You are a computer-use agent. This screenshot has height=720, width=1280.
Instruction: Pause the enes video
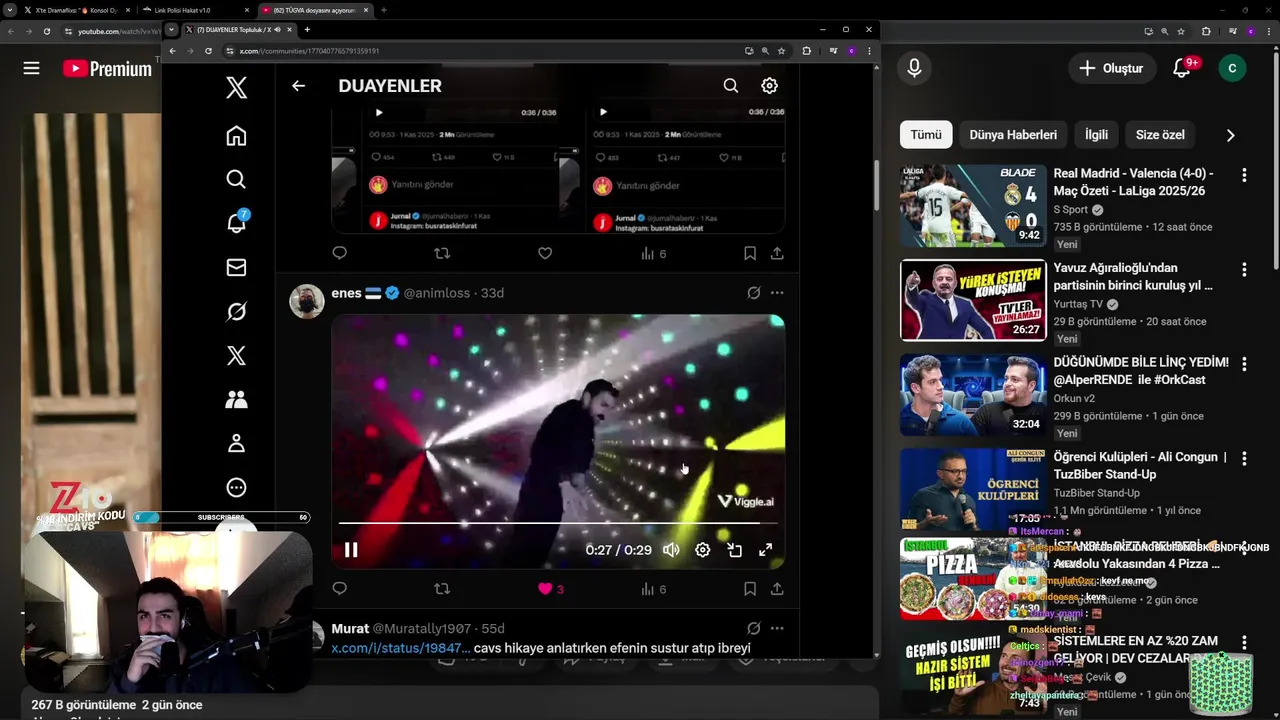tap(351, 549)
